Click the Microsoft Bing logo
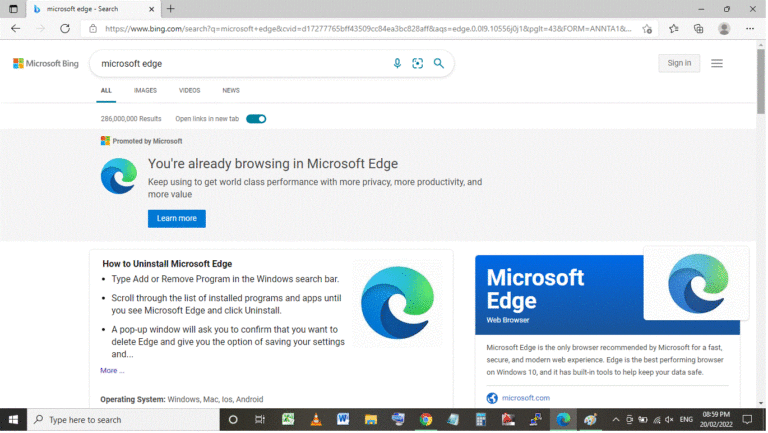The width and height of the screenshot is (768, 433). coord(46,63)
